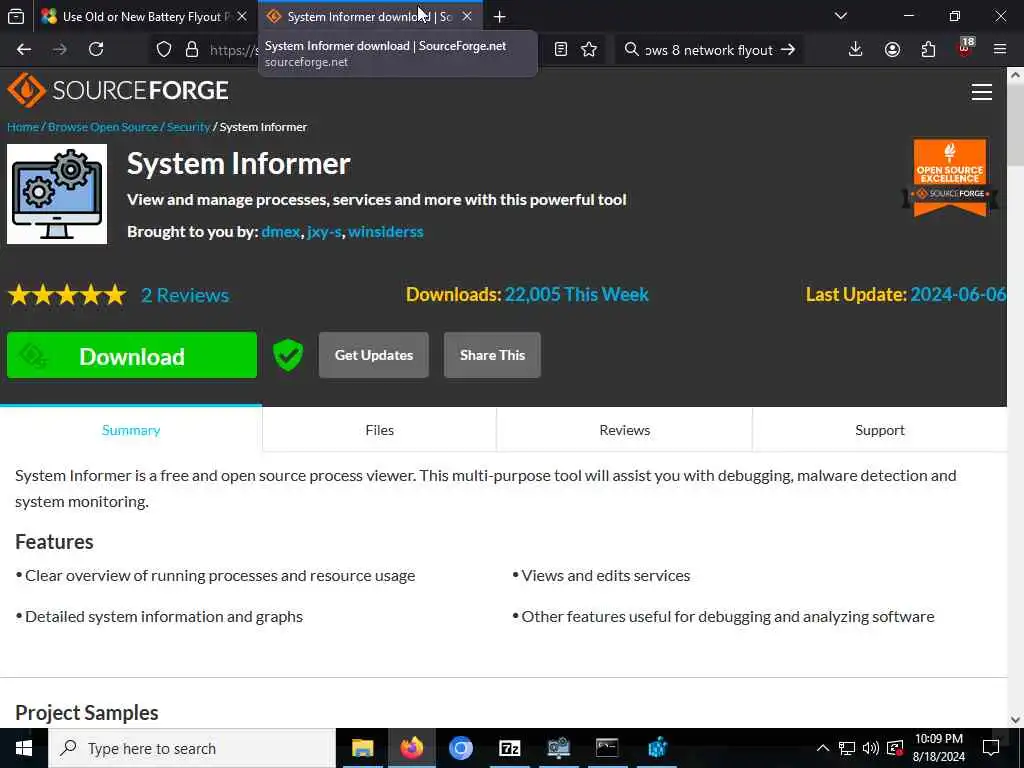Go back with the browser back arrow
The image size is (1024, 768).
coord(24,50)
